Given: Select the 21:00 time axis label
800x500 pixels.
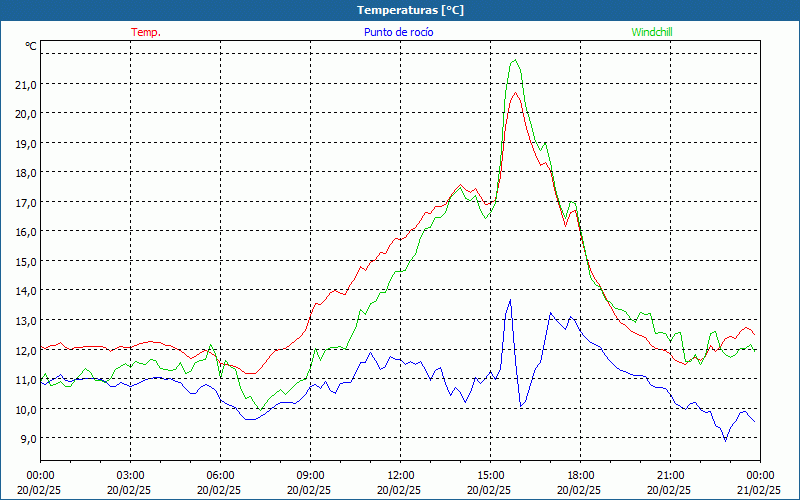Looking at the screenshot, I should [x=670, y=475].
